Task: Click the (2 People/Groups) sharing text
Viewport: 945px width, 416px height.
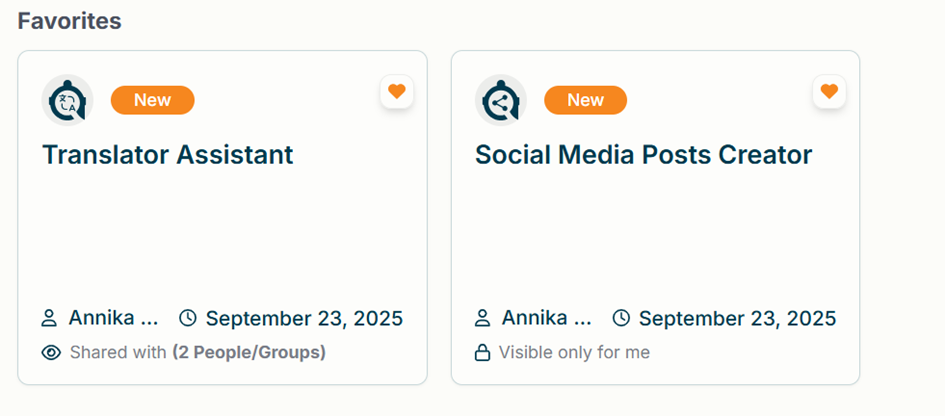Action: pyautogui.click(x=249, y=353)
